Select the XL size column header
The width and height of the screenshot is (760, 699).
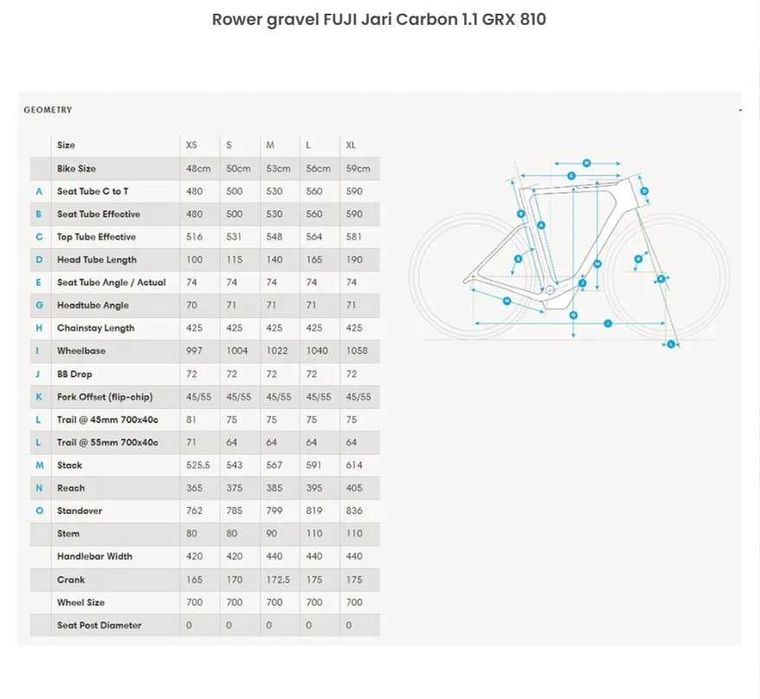point(351,146)
